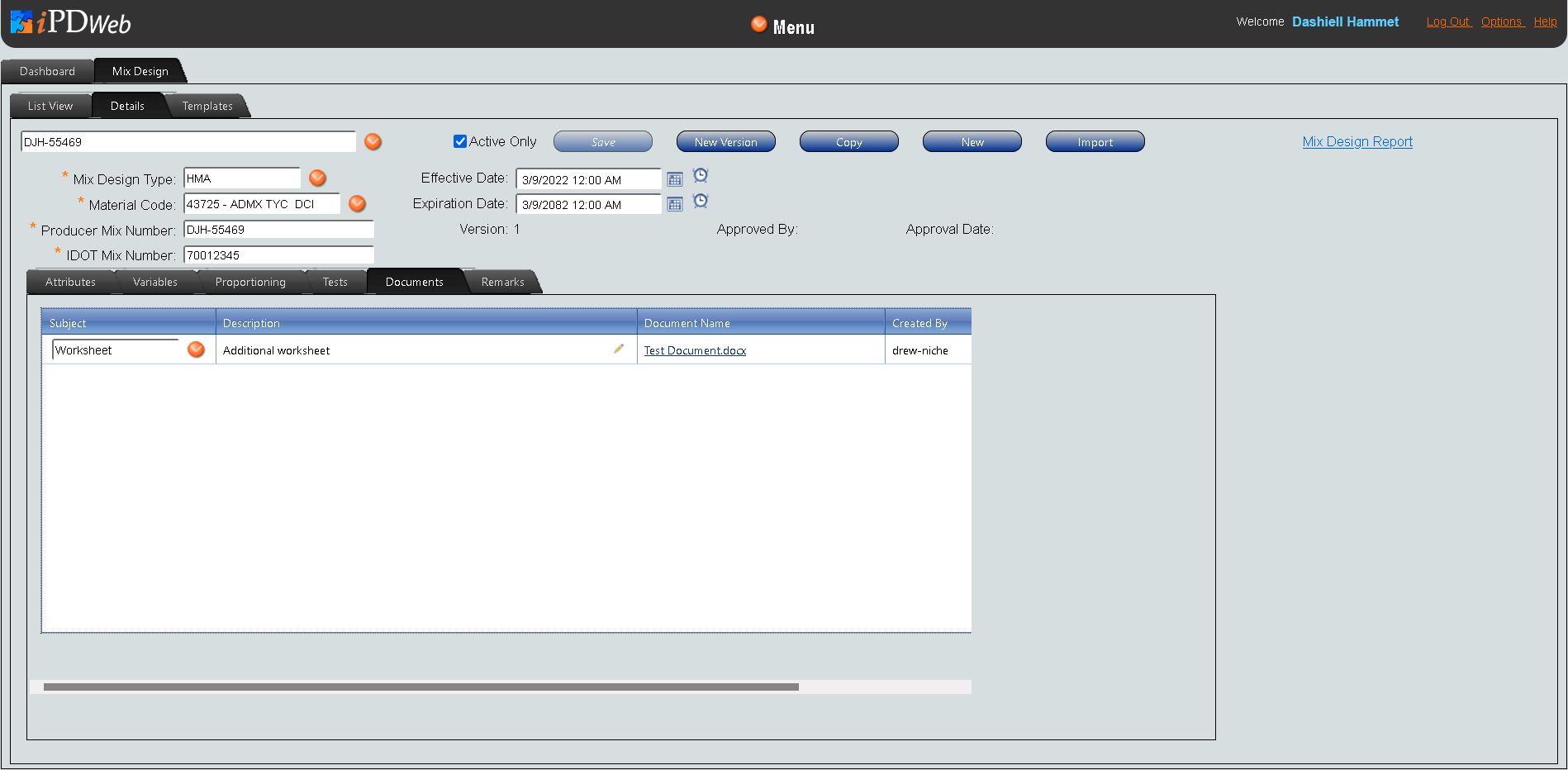The height and width of the screenshot is (770, 1568).
Task: Click the Effective Date clock icon
Action: [701, 175]
